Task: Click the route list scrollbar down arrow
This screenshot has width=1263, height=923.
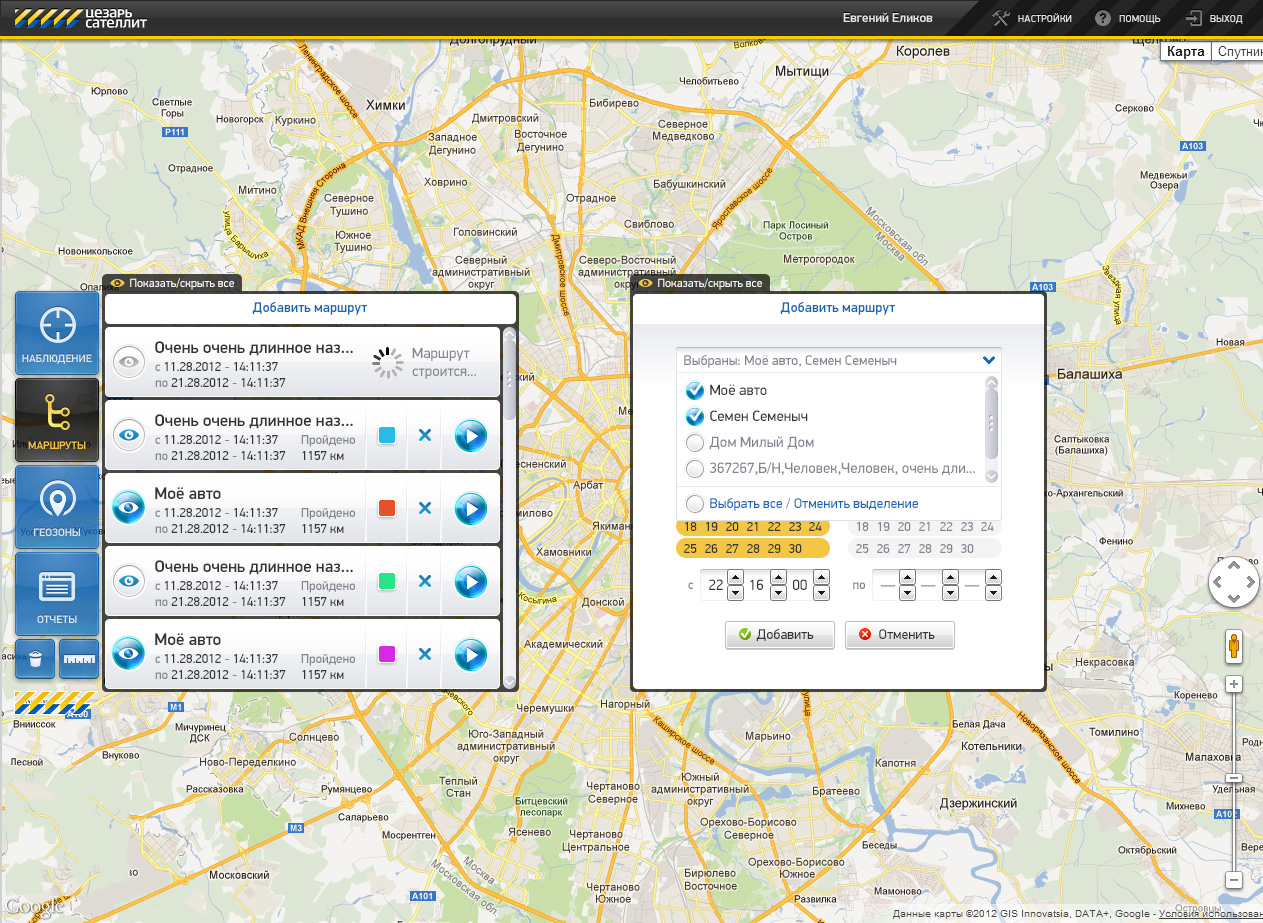Action: [509, 681]
